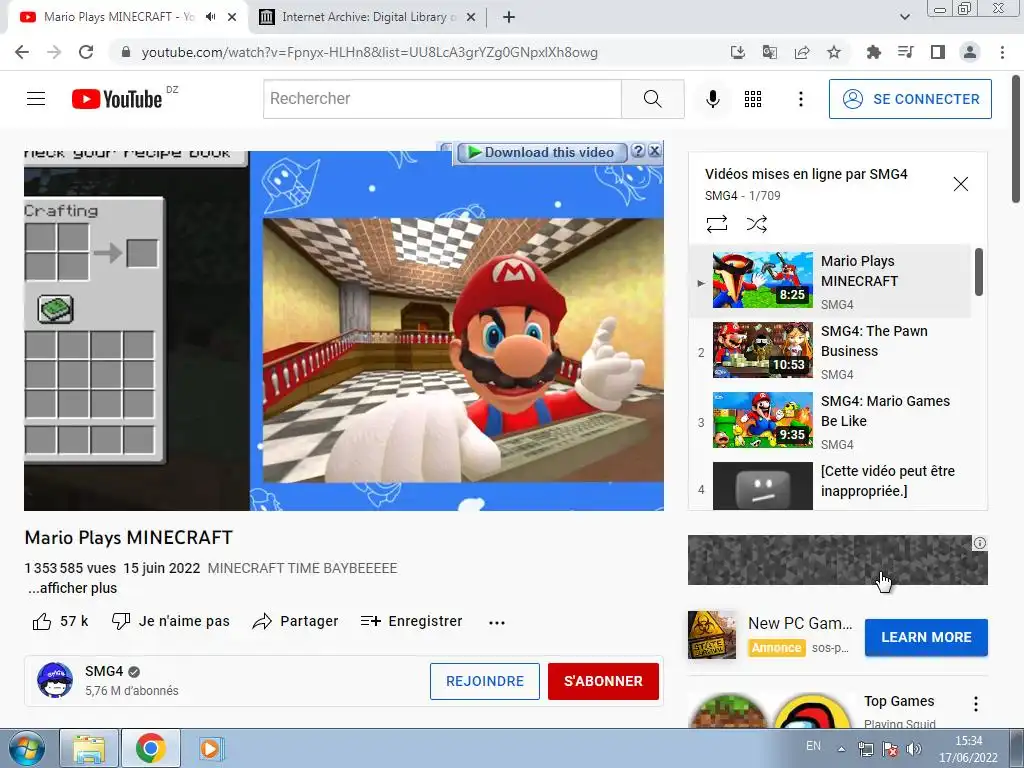Screen dimensions: 1024x768
Task: Click the search magnifier button
Action: tap(652, 99)
